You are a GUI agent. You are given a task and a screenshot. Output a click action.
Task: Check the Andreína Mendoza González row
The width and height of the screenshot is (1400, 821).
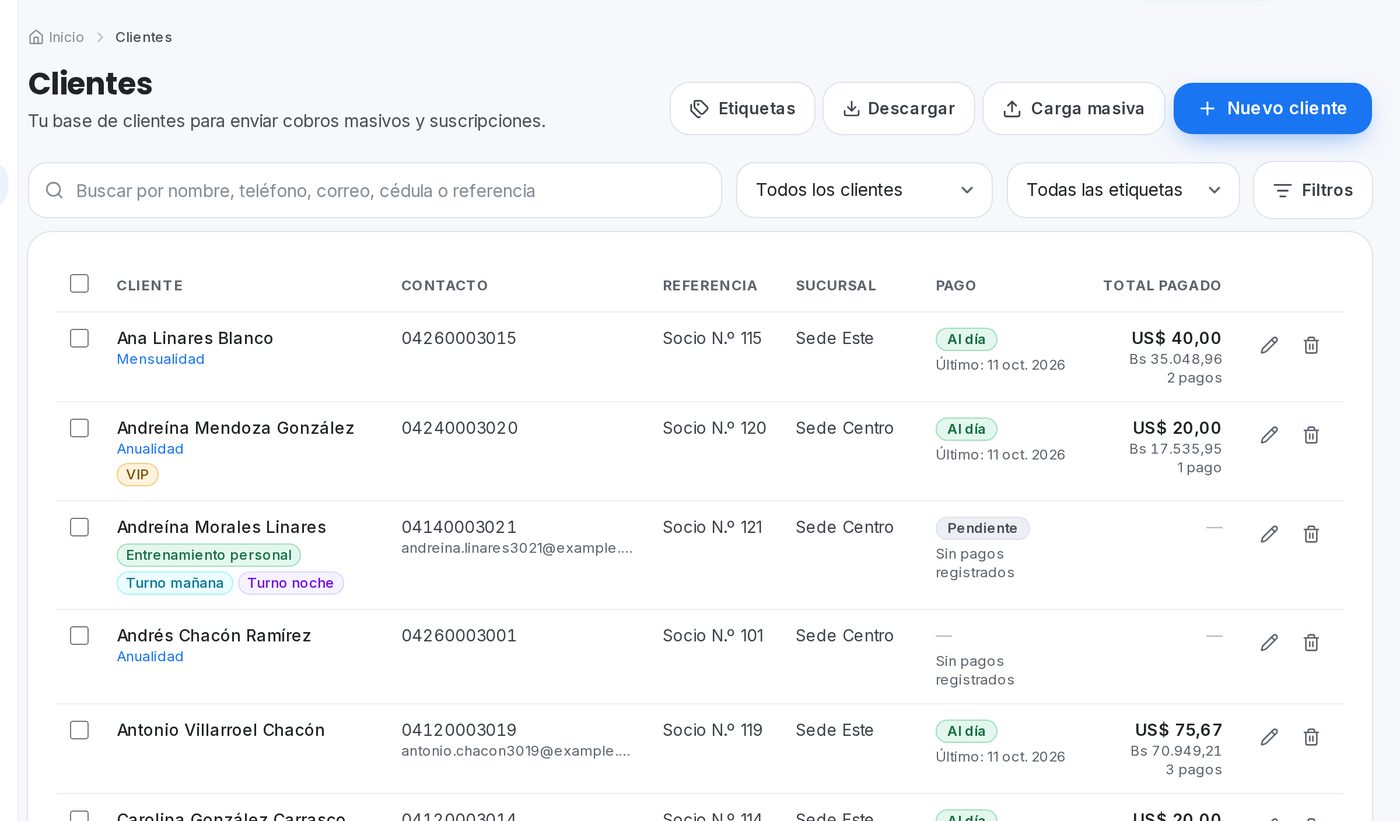coord(79,428)
